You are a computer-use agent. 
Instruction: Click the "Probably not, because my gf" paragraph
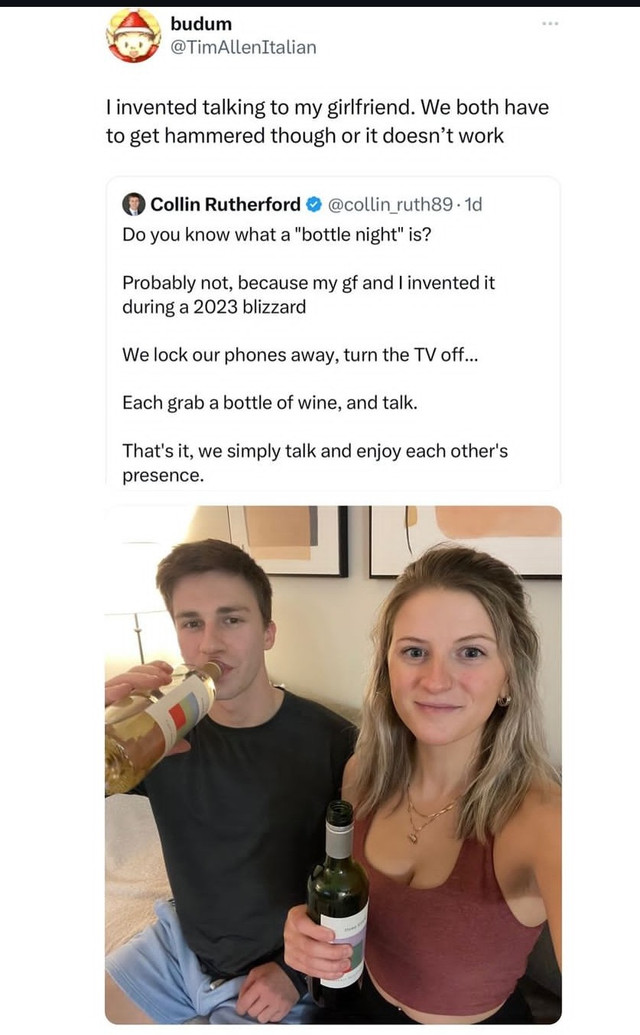(x=308, y=295)
